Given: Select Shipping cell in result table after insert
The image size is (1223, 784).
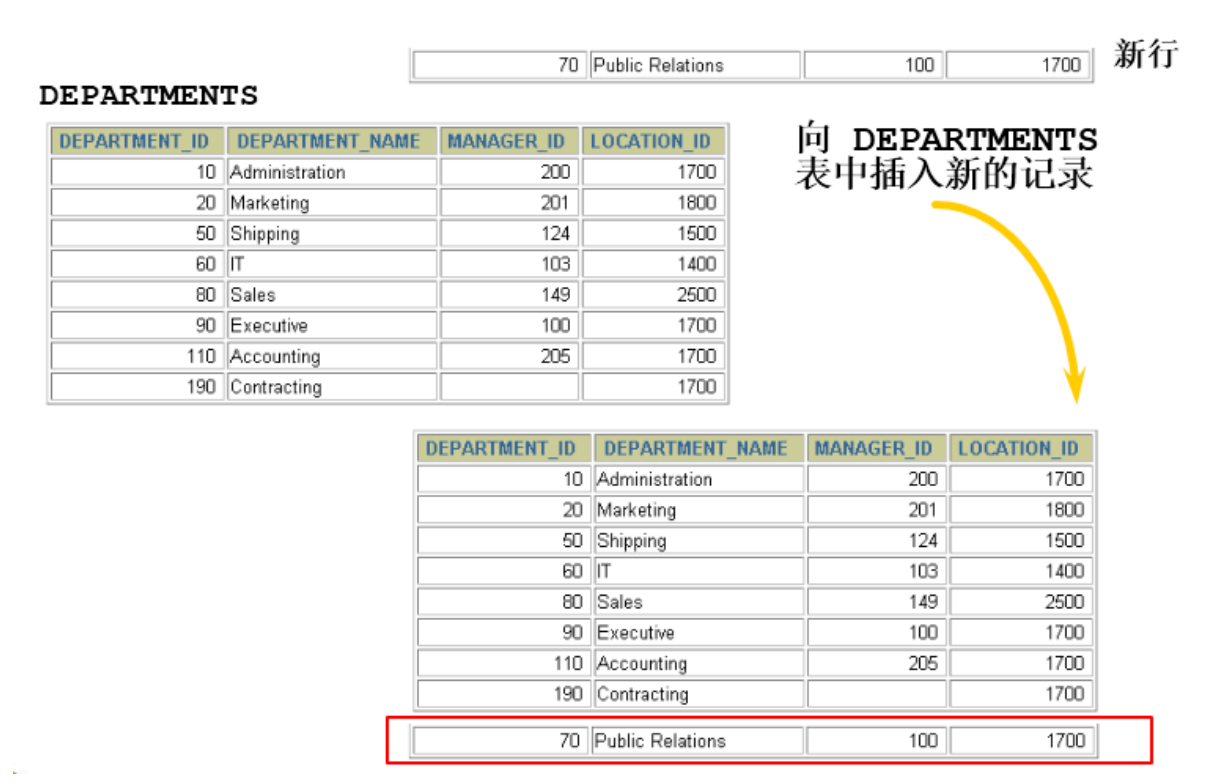Looking at the screenshot, I should (699, 541).
